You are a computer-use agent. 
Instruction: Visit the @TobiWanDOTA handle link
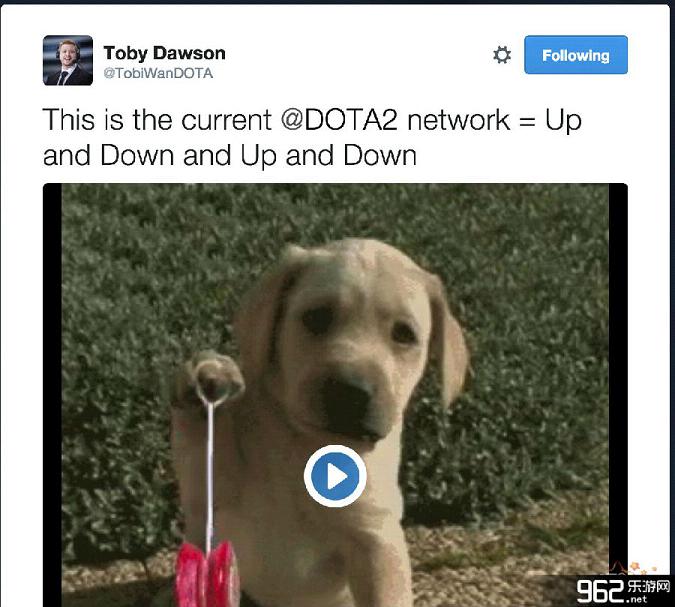(x=158, y=73)
